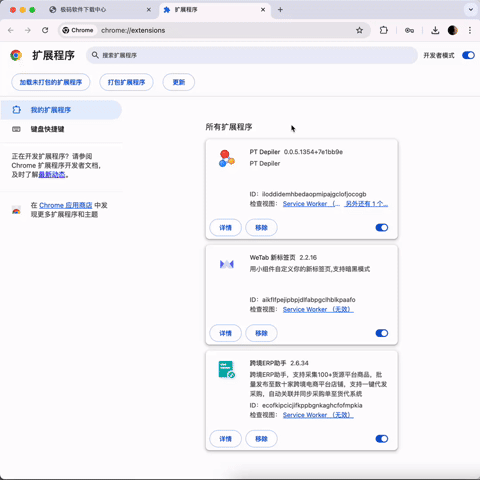Image resolution: width=480 pixels, height=480 pixels.
Task: Open 详情 for PT Depiler
Action: click(225, 228)
